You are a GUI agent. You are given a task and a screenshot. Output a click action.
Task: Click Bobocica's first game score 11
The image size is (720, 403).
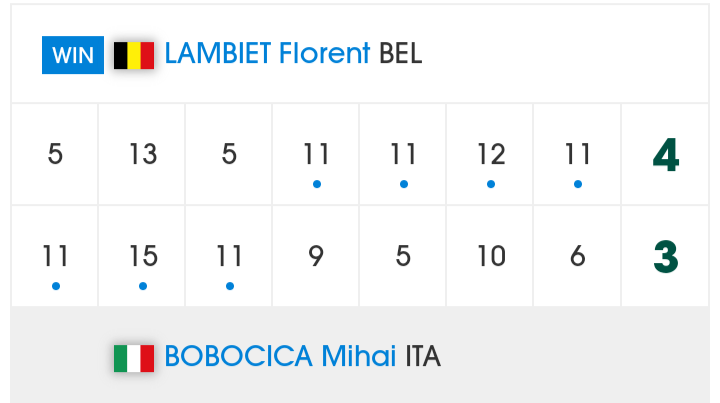tap(55, 256)
